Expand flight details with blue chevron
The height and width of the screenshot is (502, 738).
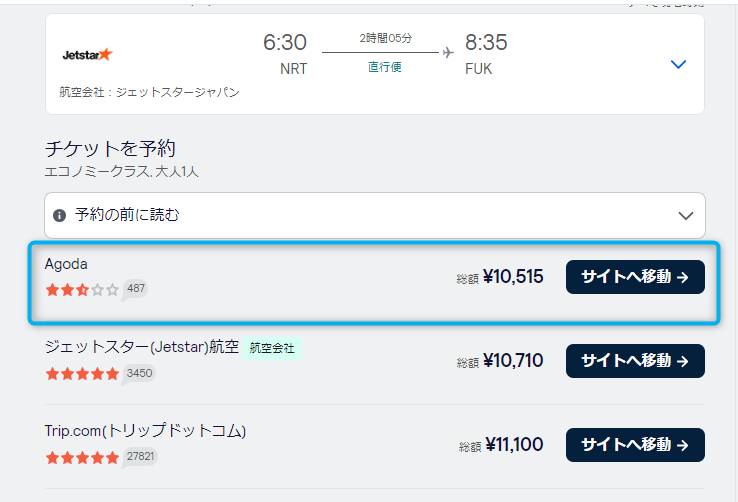[678, 64]
